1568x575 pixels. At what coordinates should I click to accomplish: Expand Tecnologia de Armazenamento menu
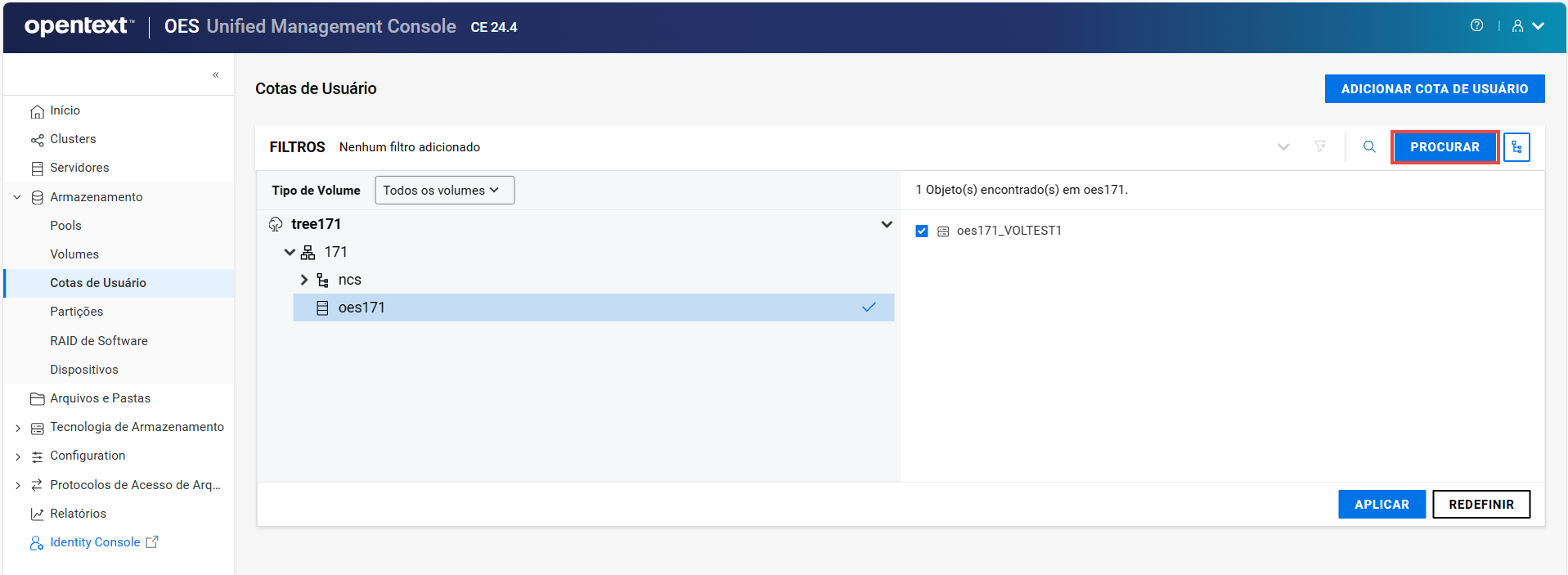(x=17, y=428)
